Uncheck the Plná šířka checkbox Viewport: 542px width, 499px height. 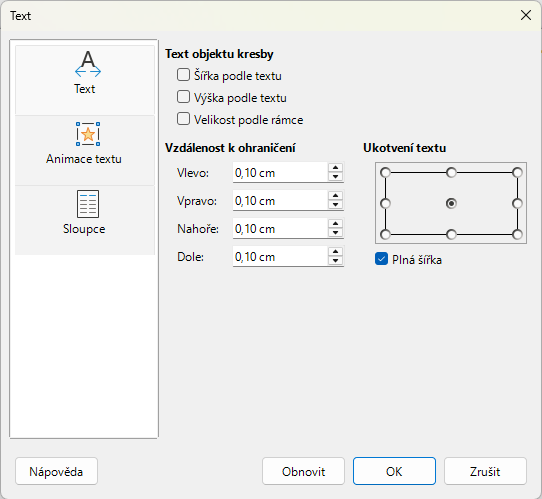381,259
